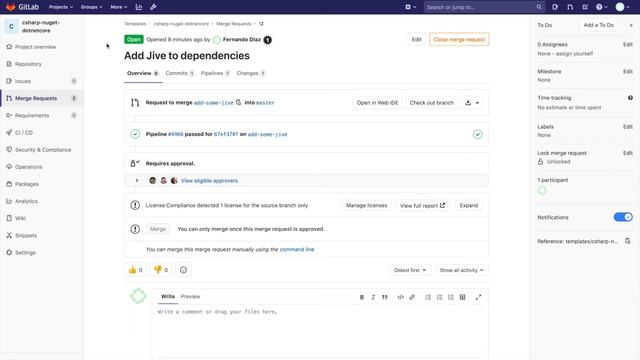The image size is (640, 360).
Task: Select the Overview tab
Action: coord(142,73)
